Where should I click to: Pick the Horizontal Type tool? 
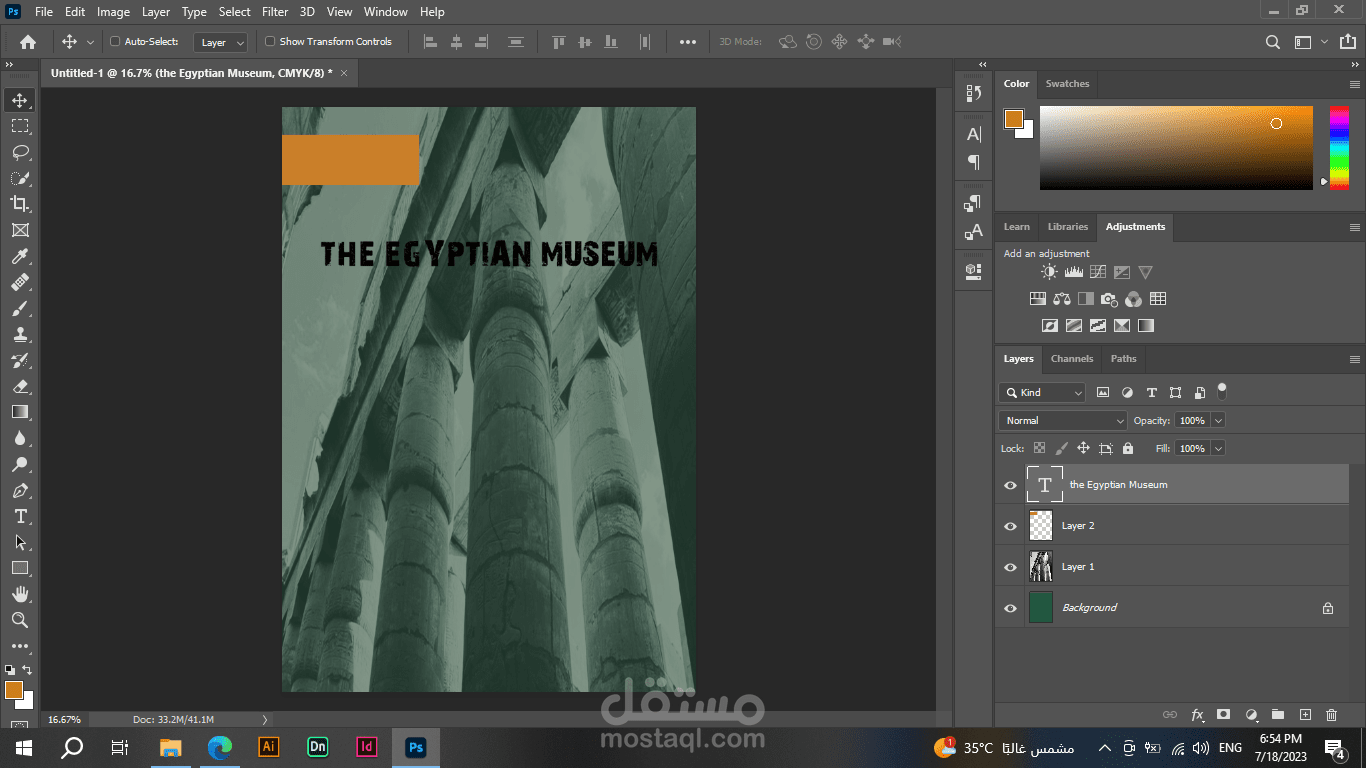pyautogui.click(x=20, y=516)
